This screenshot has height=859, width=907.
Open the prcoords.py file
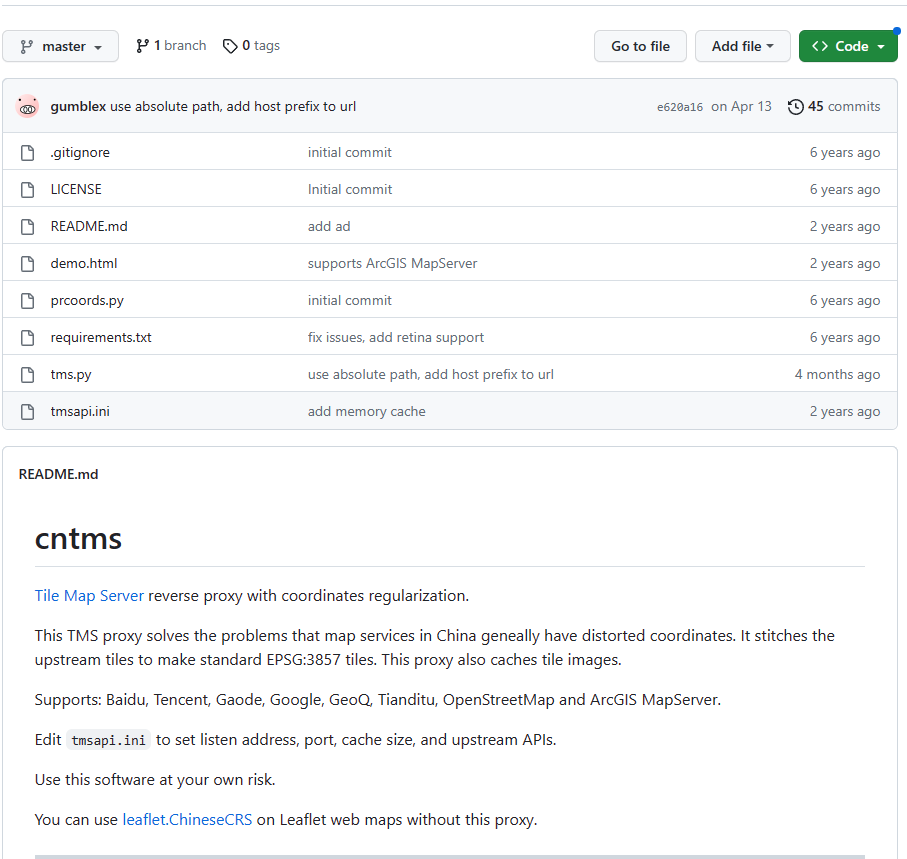click(87, 300)
